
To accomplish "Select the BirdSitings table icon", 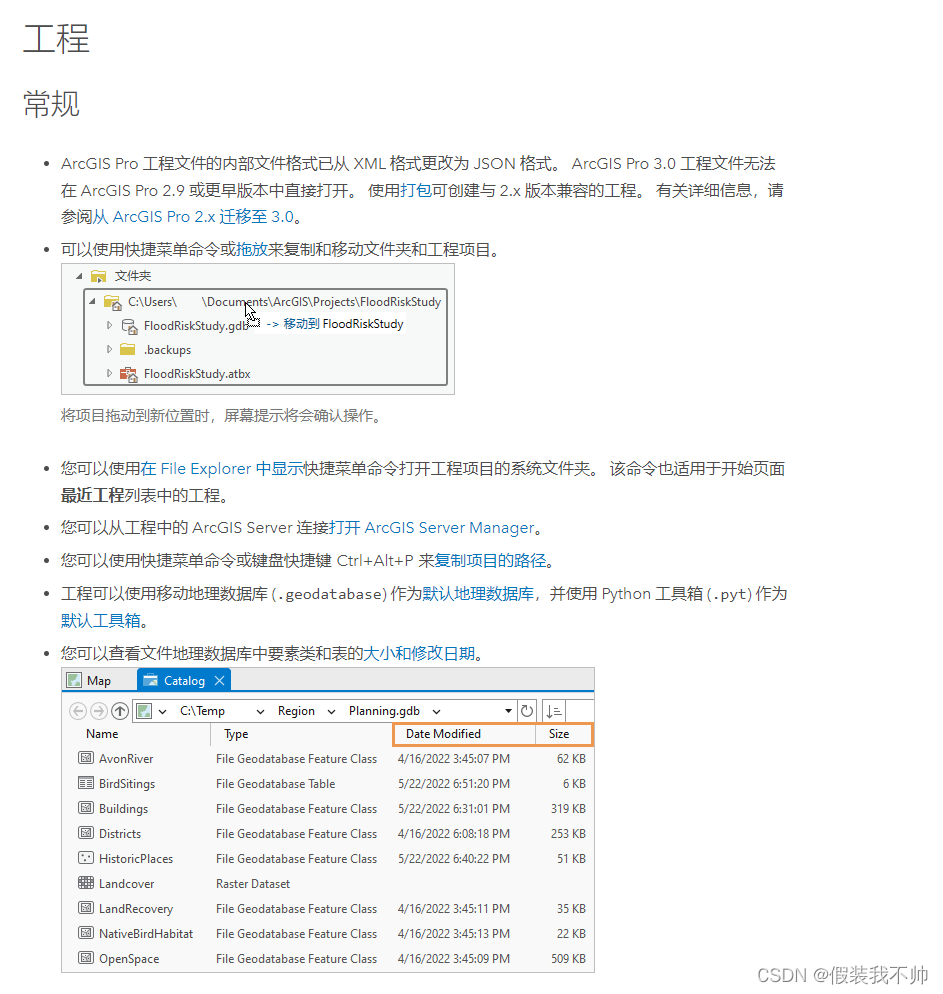I will click(x=86, y=783).
